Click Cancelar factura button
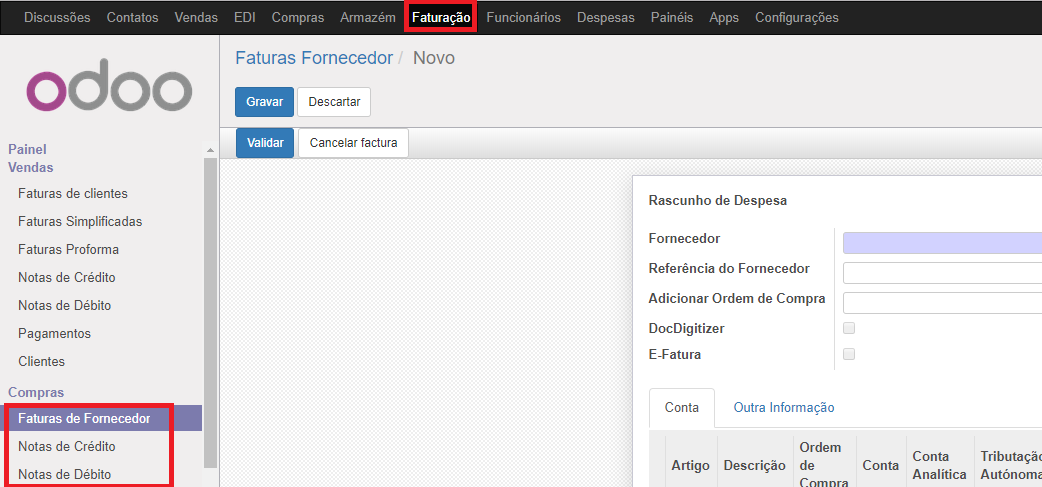This screenshot has height=487, width=1042. (x=353, y=143)
